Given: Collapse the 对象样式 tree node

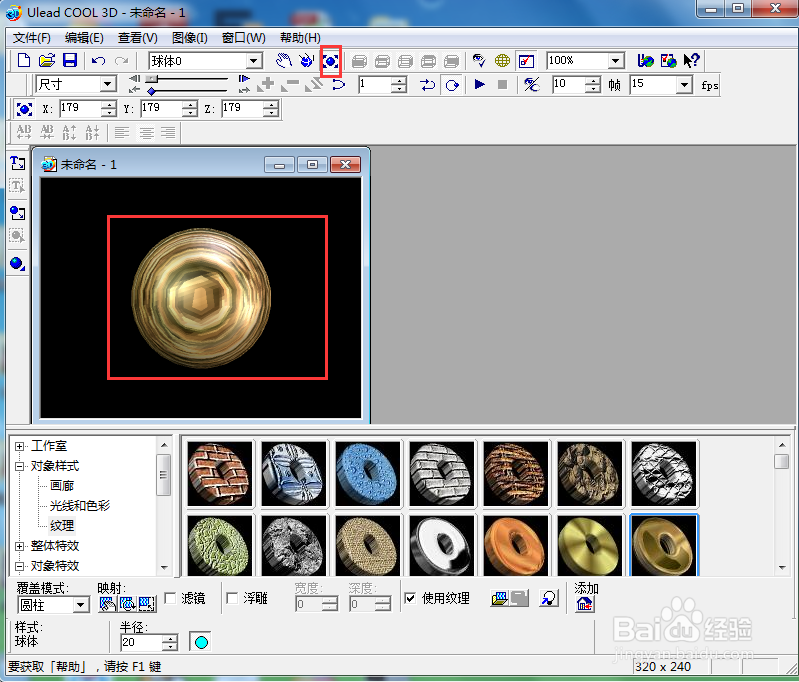Looking at the screenshot, I should click(x=19, y=466).
